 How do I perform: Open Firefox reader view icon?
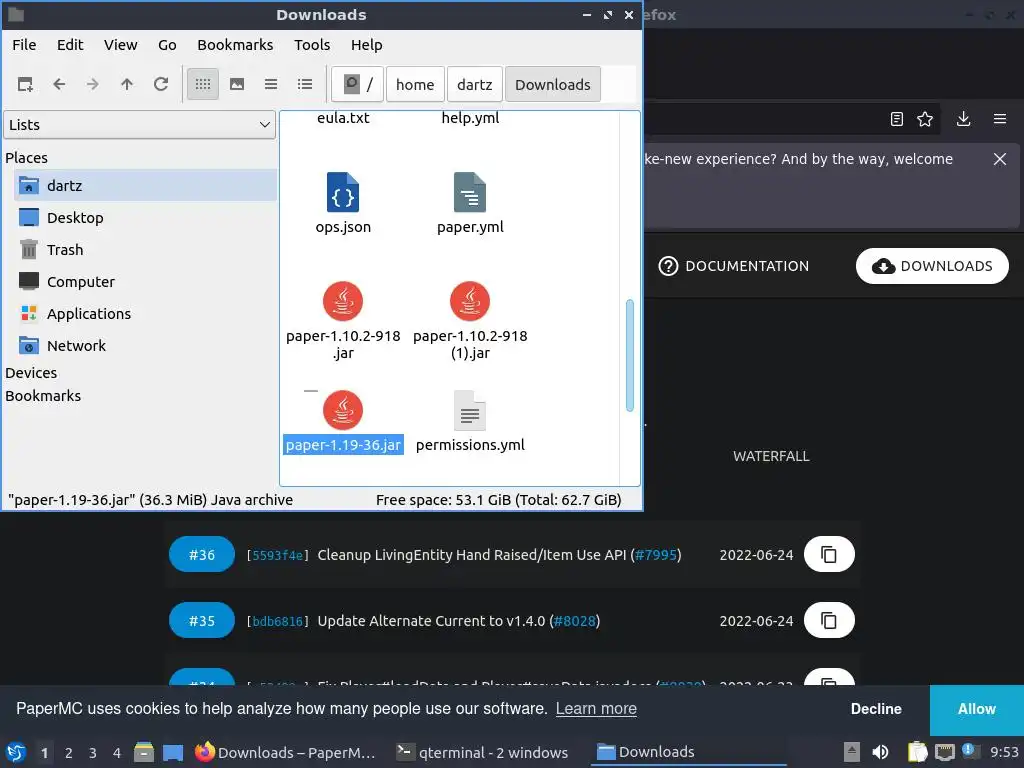(x=897, y=119)
